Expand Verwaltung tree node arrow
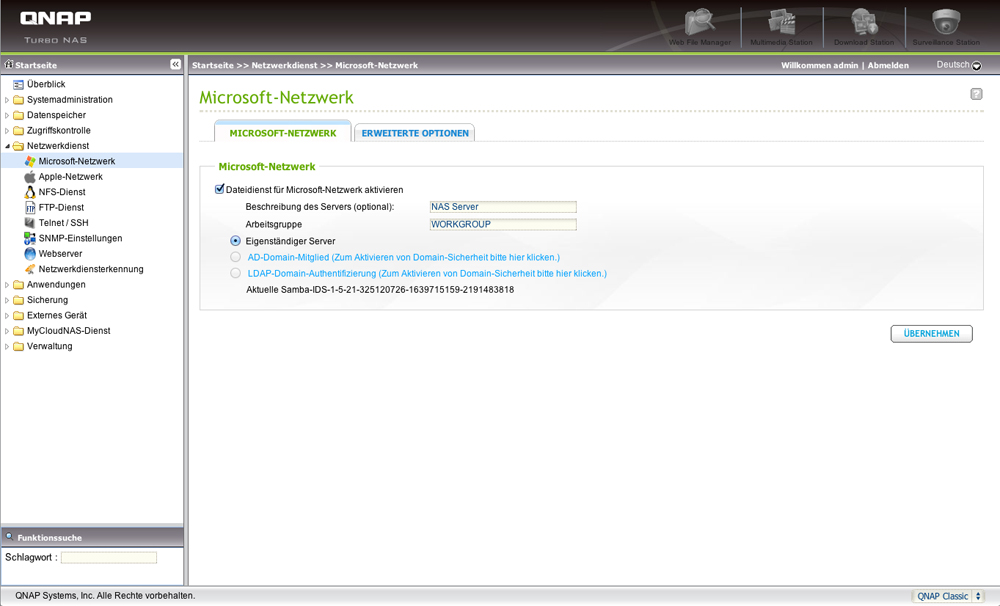Viewport: 1000px width, 606px height. pos(7,346)
